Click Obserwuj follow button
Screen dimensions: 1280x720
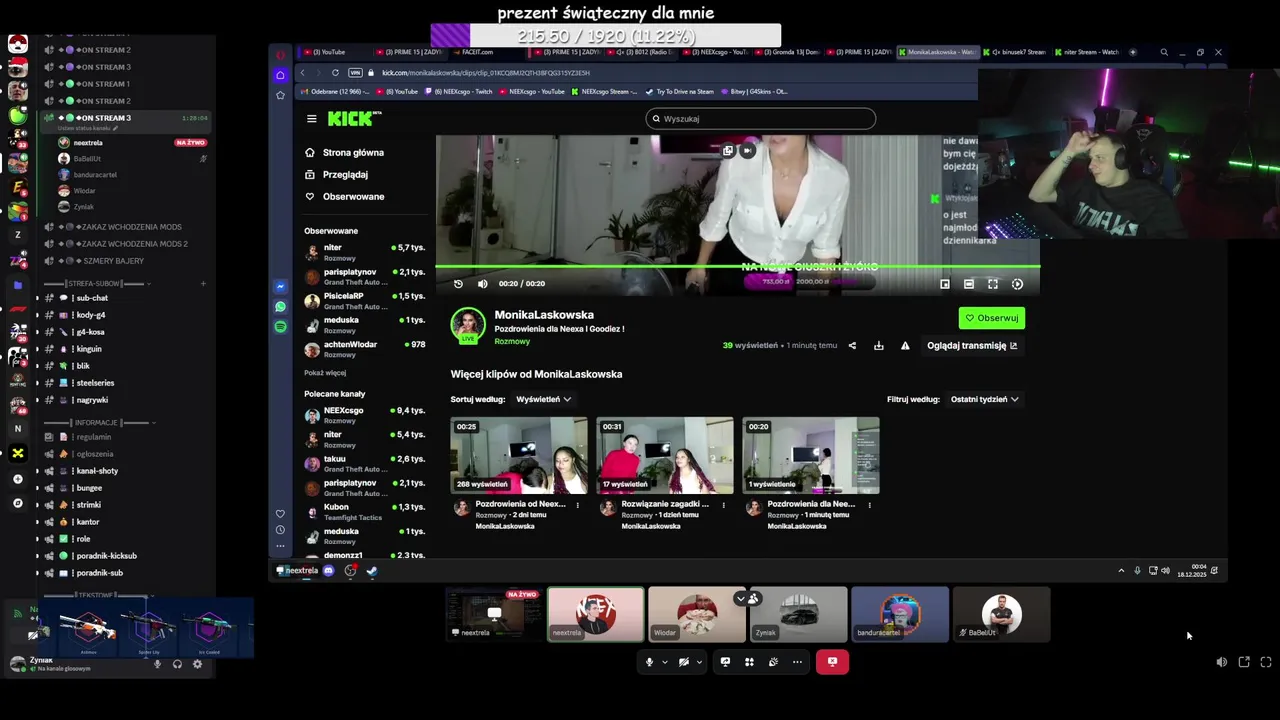click(992, 318)
